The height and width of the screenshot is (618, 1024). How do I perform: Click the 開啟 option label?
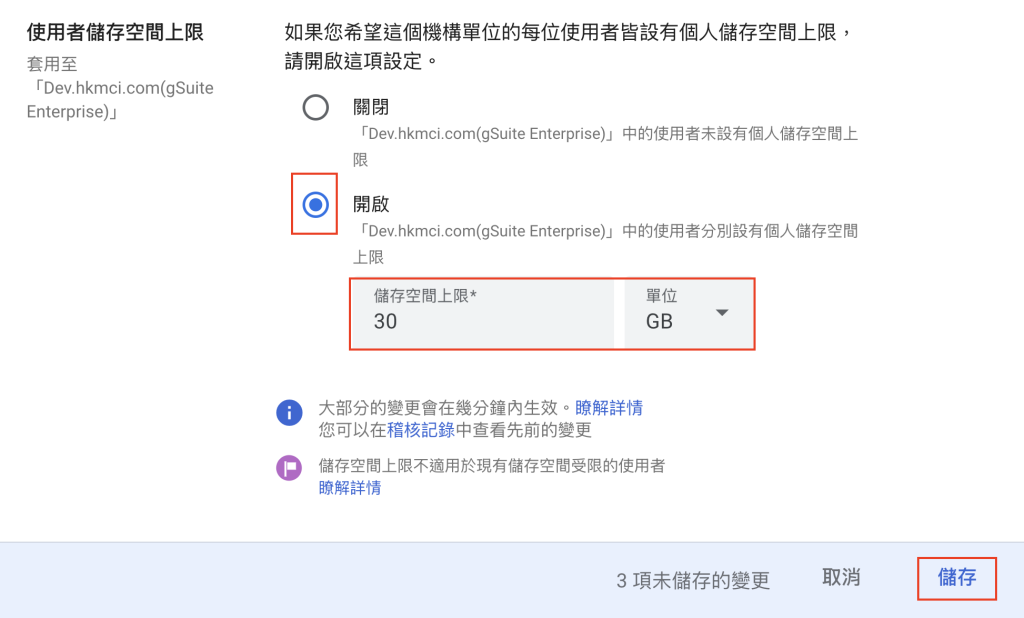(371, 204)
